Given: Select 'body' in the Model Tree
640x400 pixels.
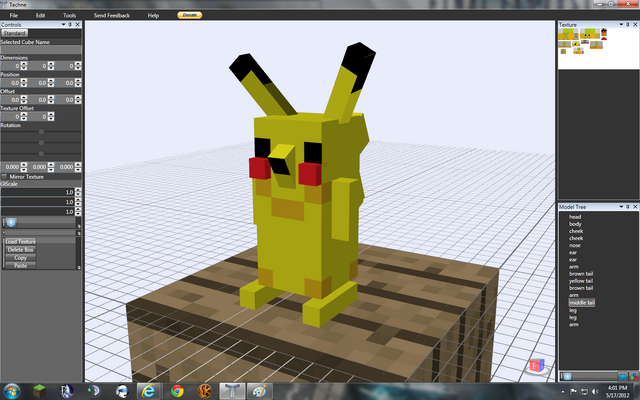Looking at the screenshot, I should pos(575,224).
